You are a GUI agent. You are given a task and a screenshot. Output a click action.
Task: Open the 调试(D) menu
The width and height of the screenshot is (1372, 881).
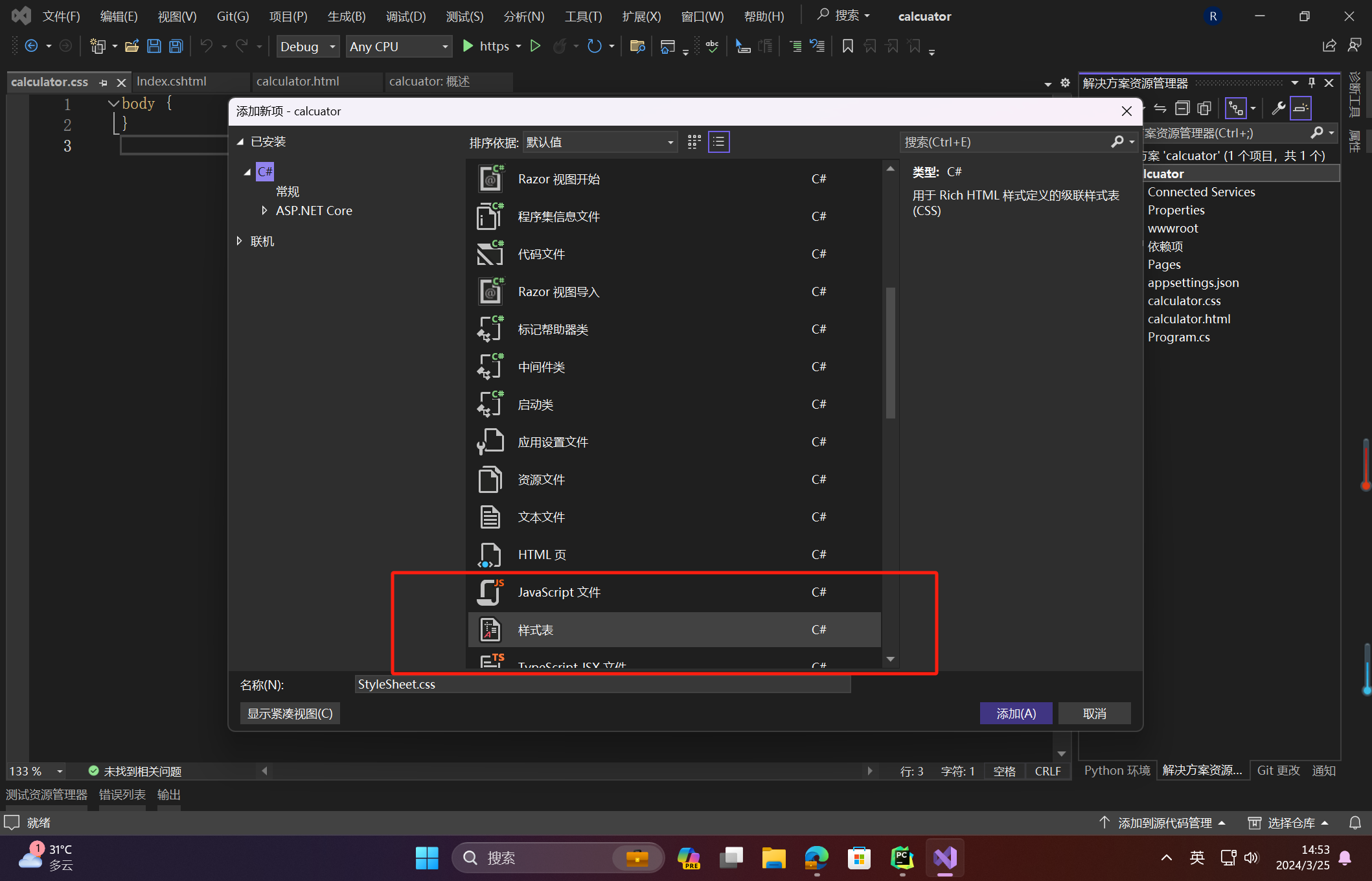pos(406,16)
